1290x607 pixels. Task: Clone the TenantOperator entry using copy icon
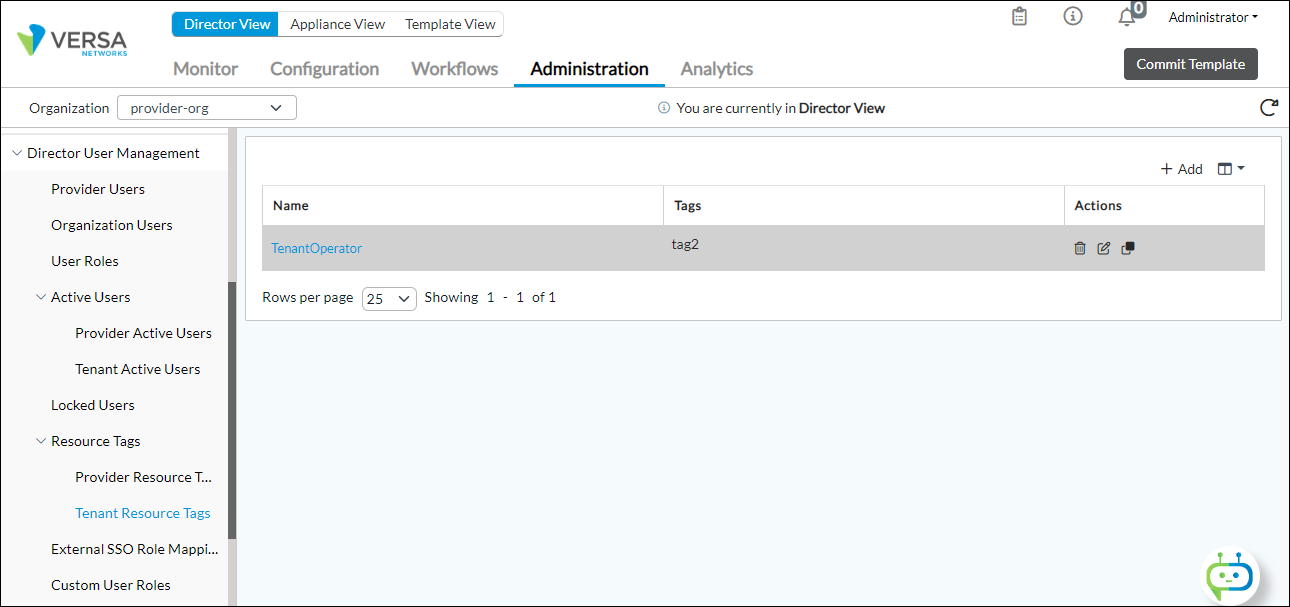click(1128, 248)
